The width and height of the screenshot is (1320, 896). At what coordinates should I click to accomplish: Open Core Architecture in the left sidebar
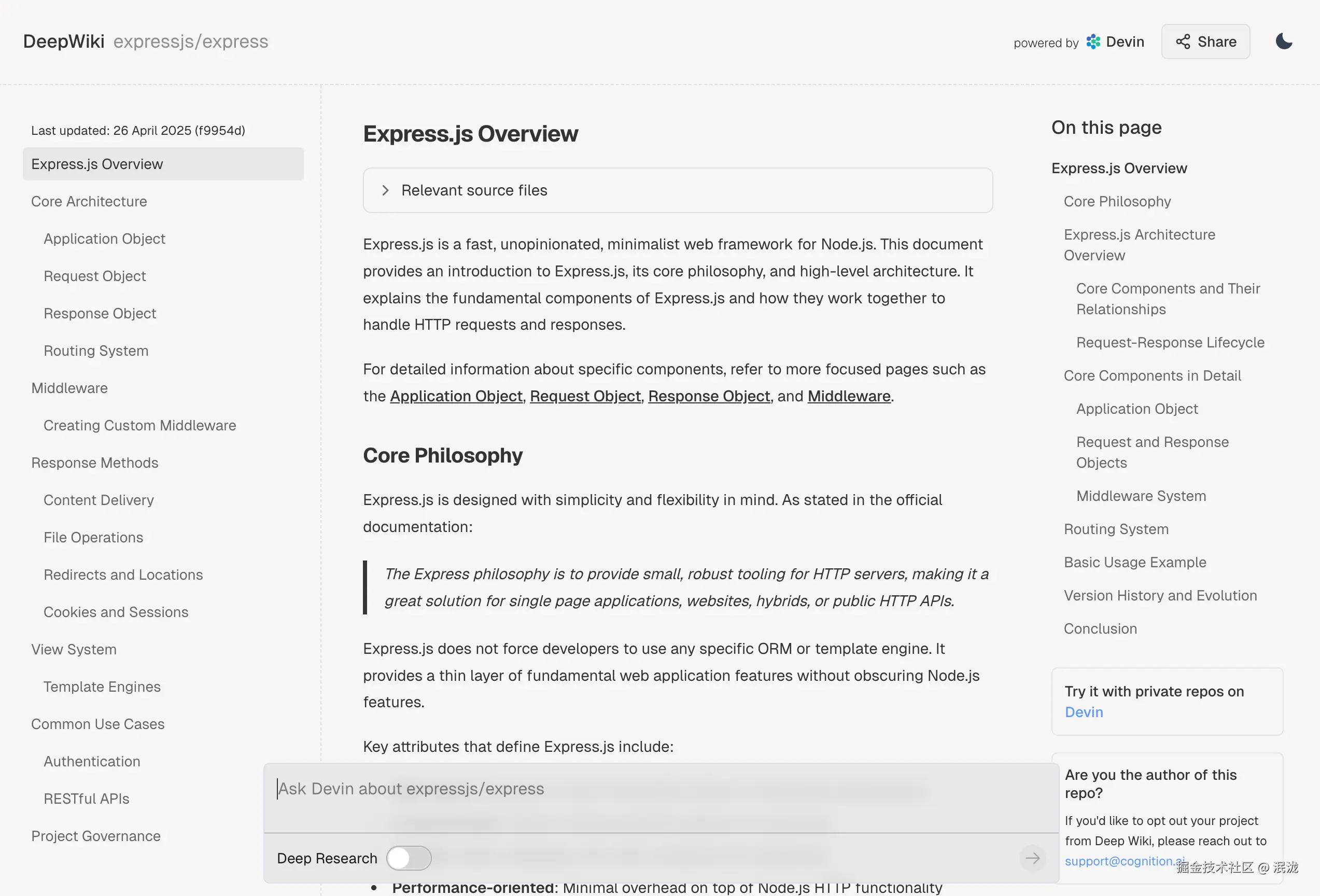(89, 201)
